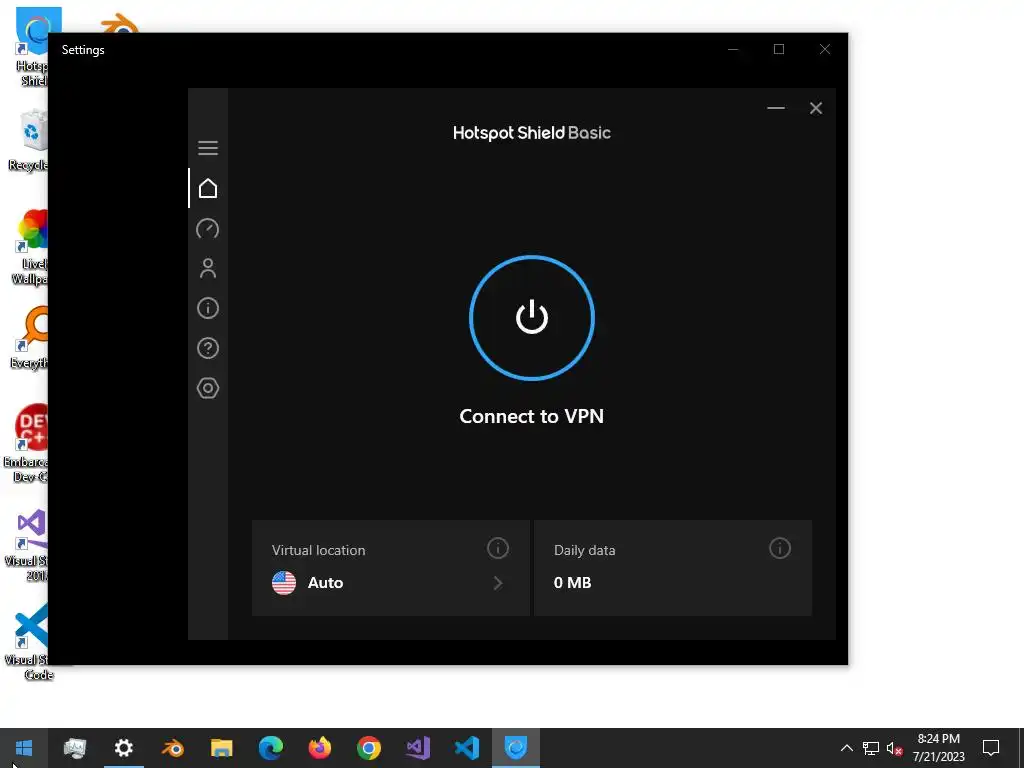Expand the Virtual location chevron arrow
This screenshot has width=1024, height=768.
click(498, 583)
